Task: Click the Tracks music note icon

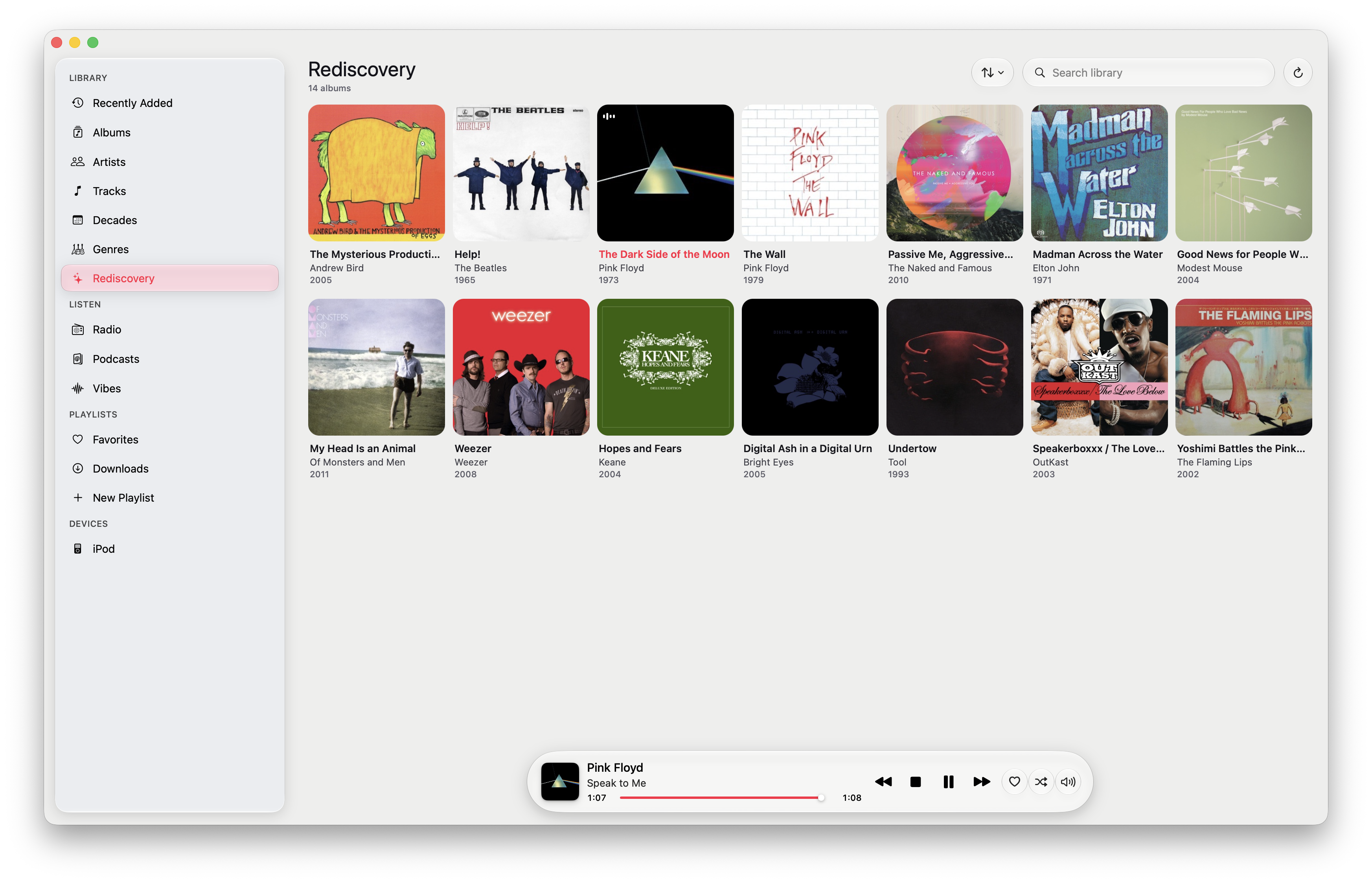Action: (x=77, y=190)
